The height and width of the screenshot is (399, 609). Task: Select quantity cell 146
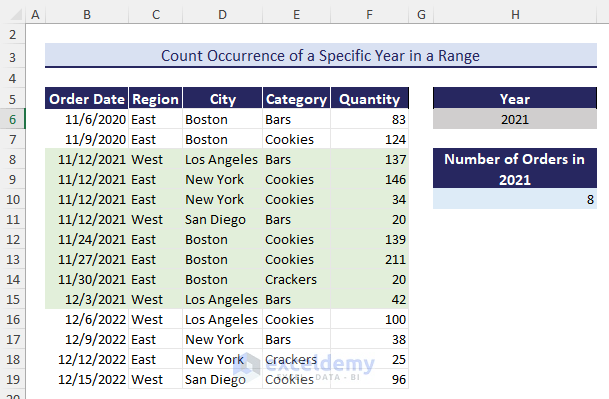point(369,179)
